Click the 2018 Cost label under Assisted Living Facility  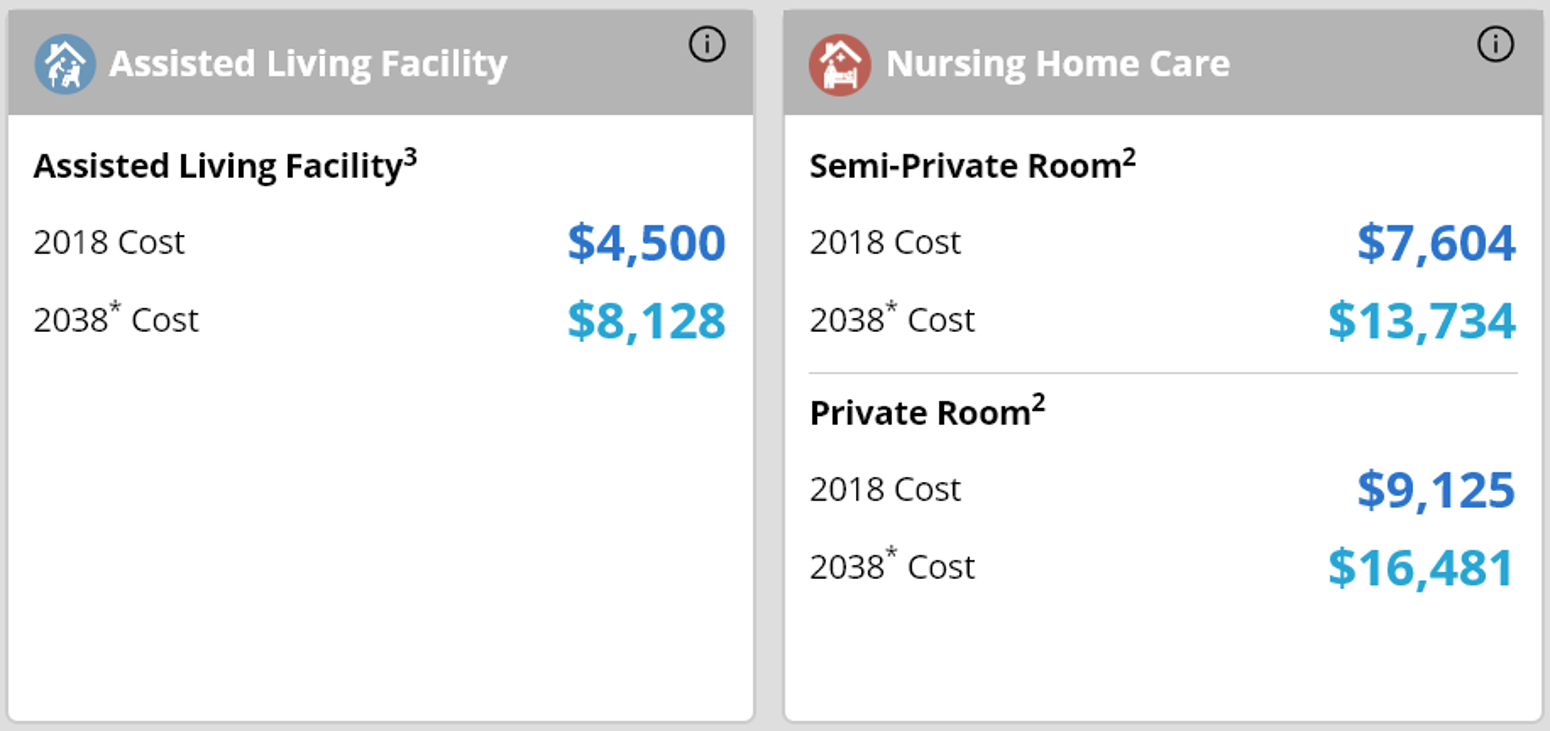tap(109, 242)
